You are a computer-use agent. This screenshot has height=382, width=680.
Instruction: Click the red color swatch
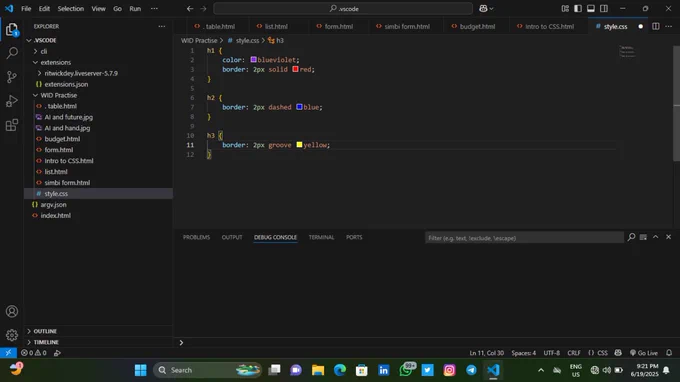click(x=295, y=69)
